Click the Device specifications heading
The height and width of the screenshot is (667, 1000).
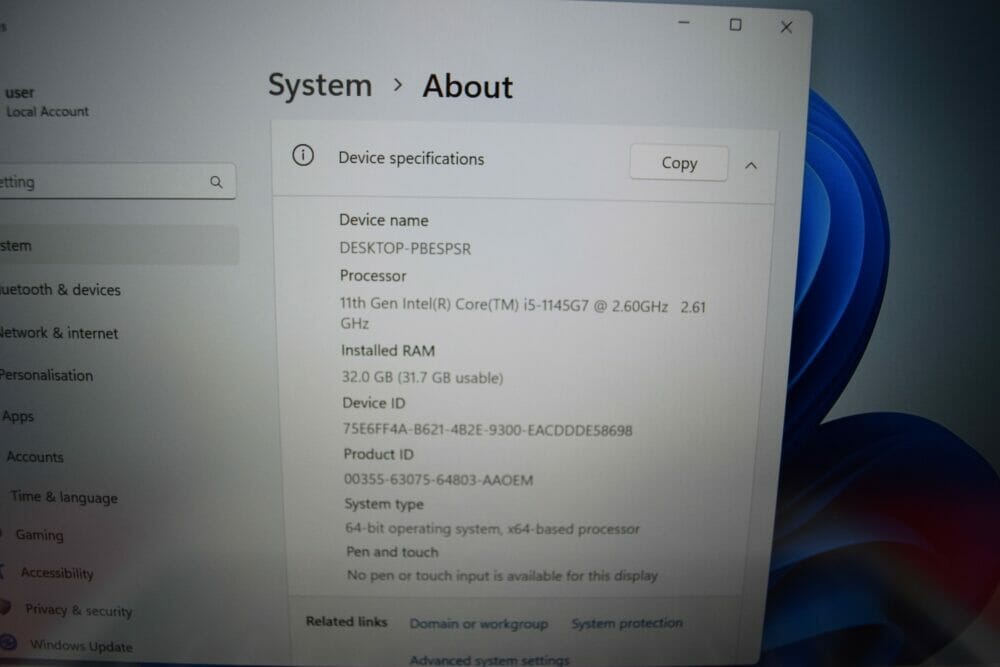point(411,159)
